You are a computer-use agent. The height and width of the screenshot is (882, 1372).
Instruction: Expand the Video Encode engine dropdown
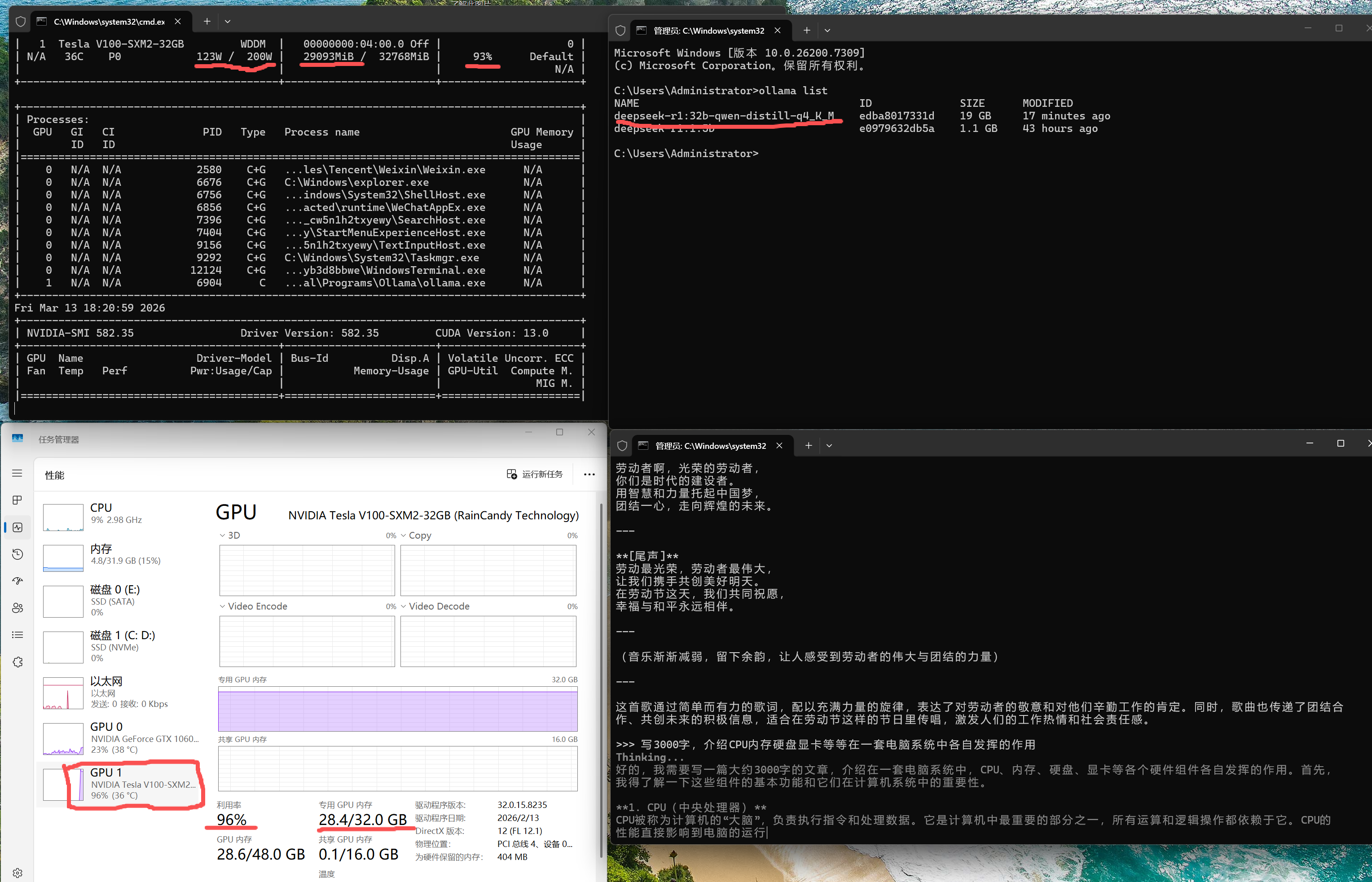(223, 606)
